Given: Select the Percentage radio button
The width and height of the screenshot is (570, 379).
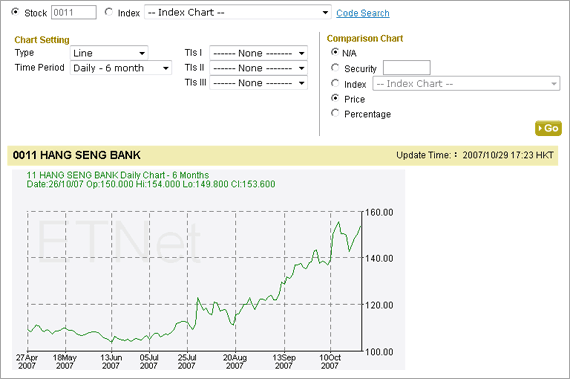Looking at the screenshot, I should 335,113.
